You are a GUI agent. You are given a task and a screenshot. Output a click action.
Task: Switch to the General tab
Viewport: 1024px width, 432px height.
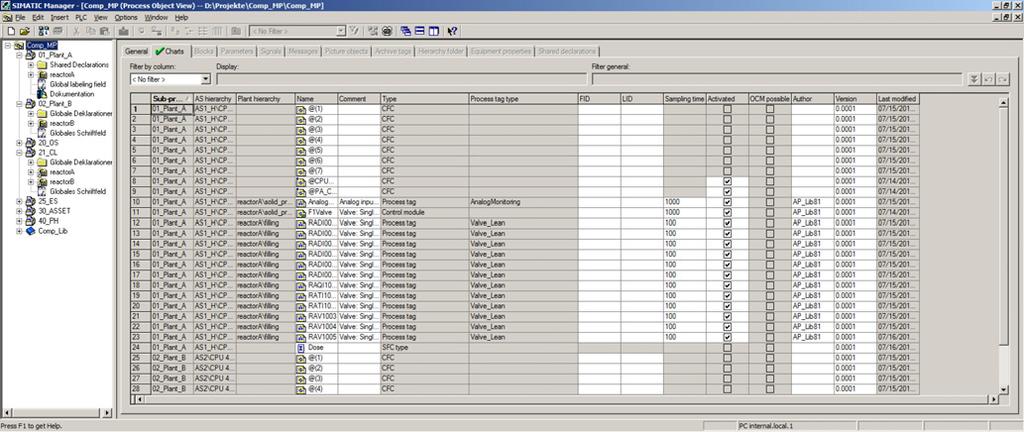tap(136, 52)
